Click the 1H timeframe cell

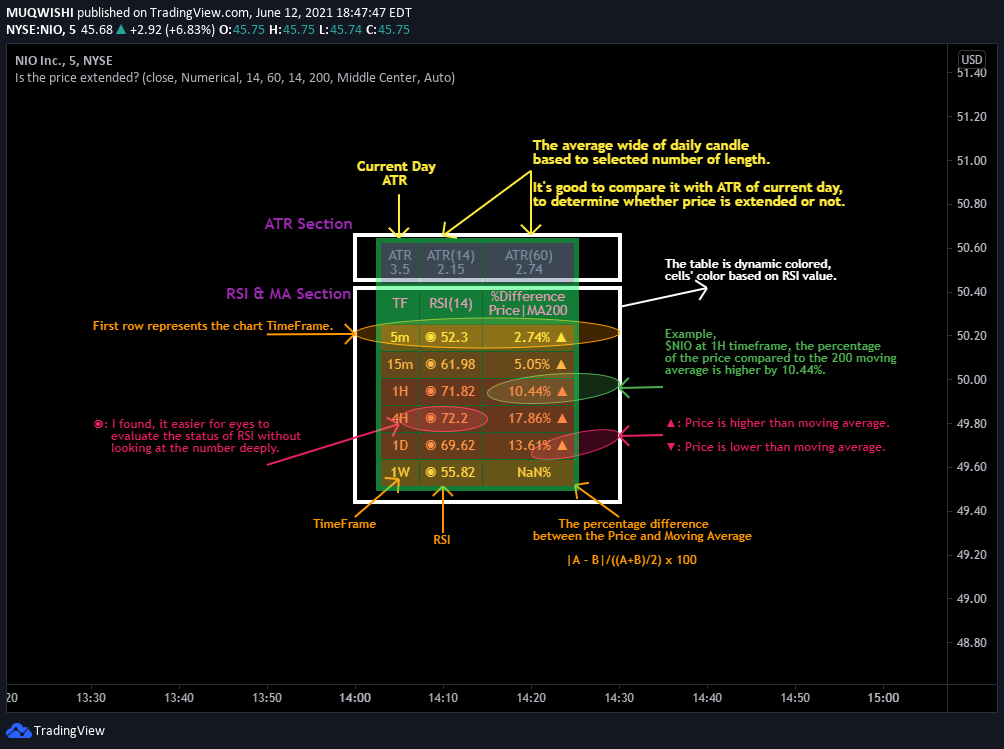[x=400, y=391]
